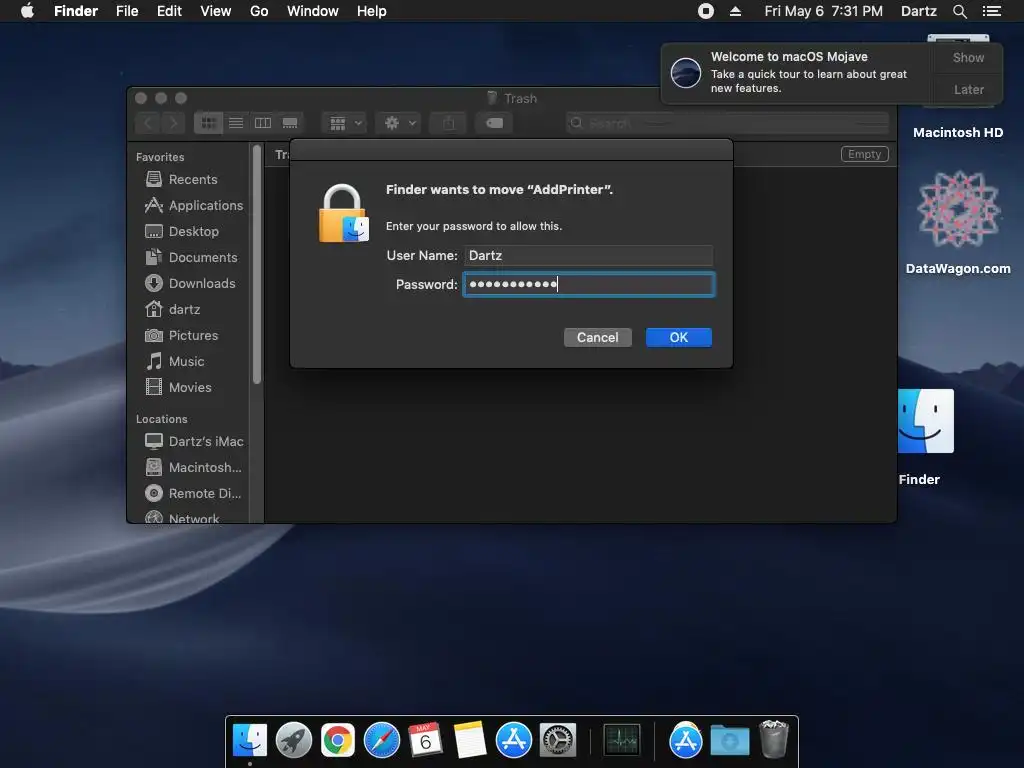Open the Dartz user menu
Image resolution: width=1024 pixels, height=768 pixels.
coord(919,11)
